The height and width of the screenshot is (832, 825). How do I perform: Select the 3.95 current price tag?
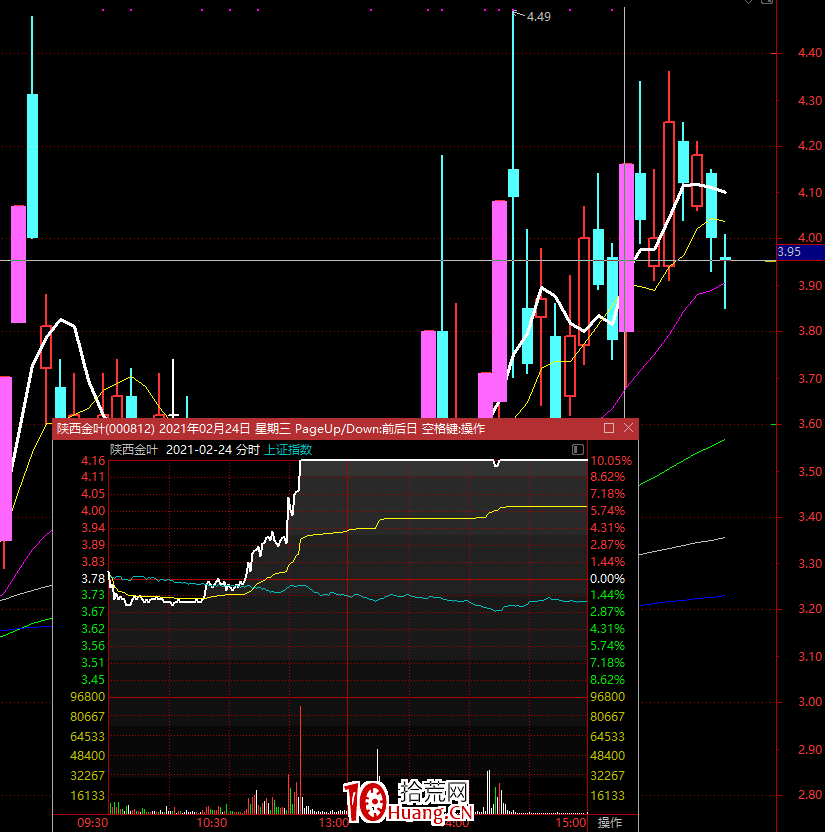click(800, 252)
